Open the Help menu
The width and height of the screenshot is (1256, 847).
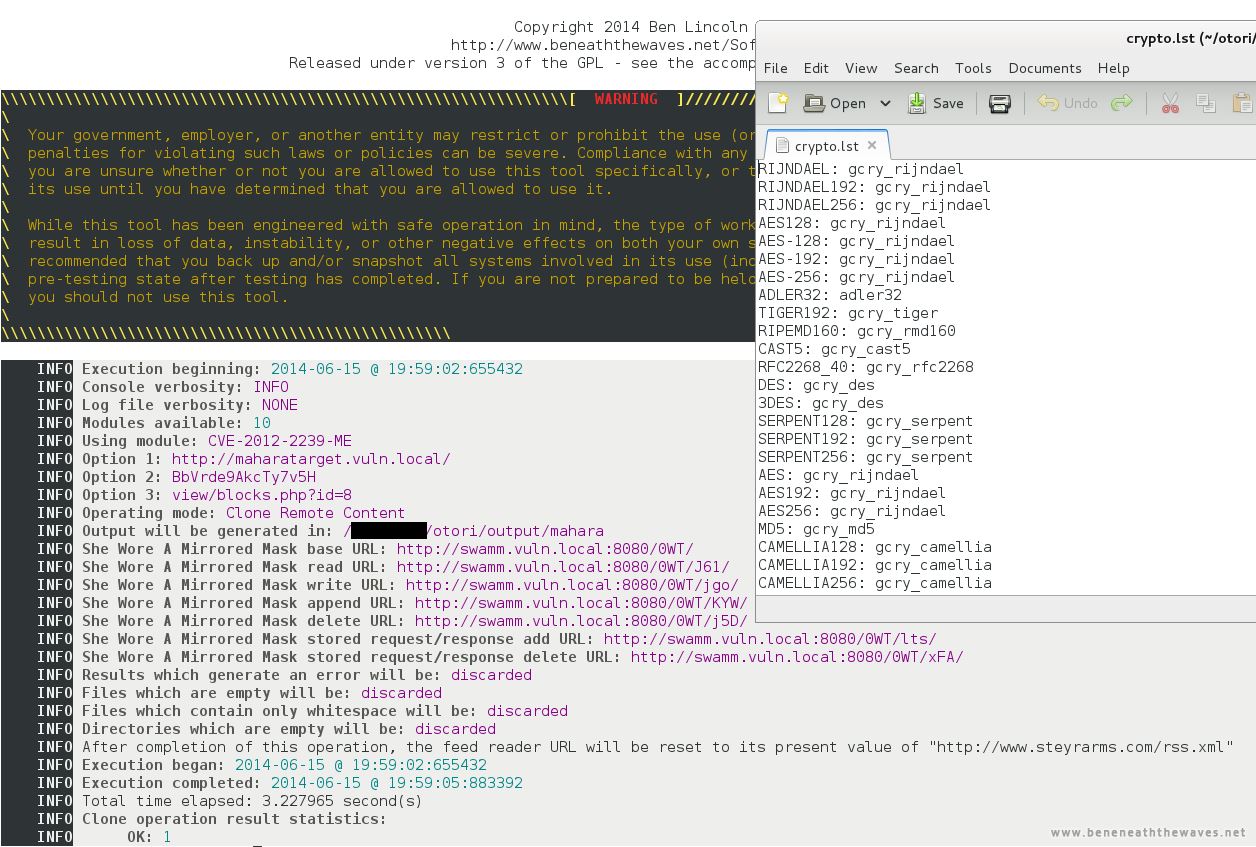tap(1113, 68)
